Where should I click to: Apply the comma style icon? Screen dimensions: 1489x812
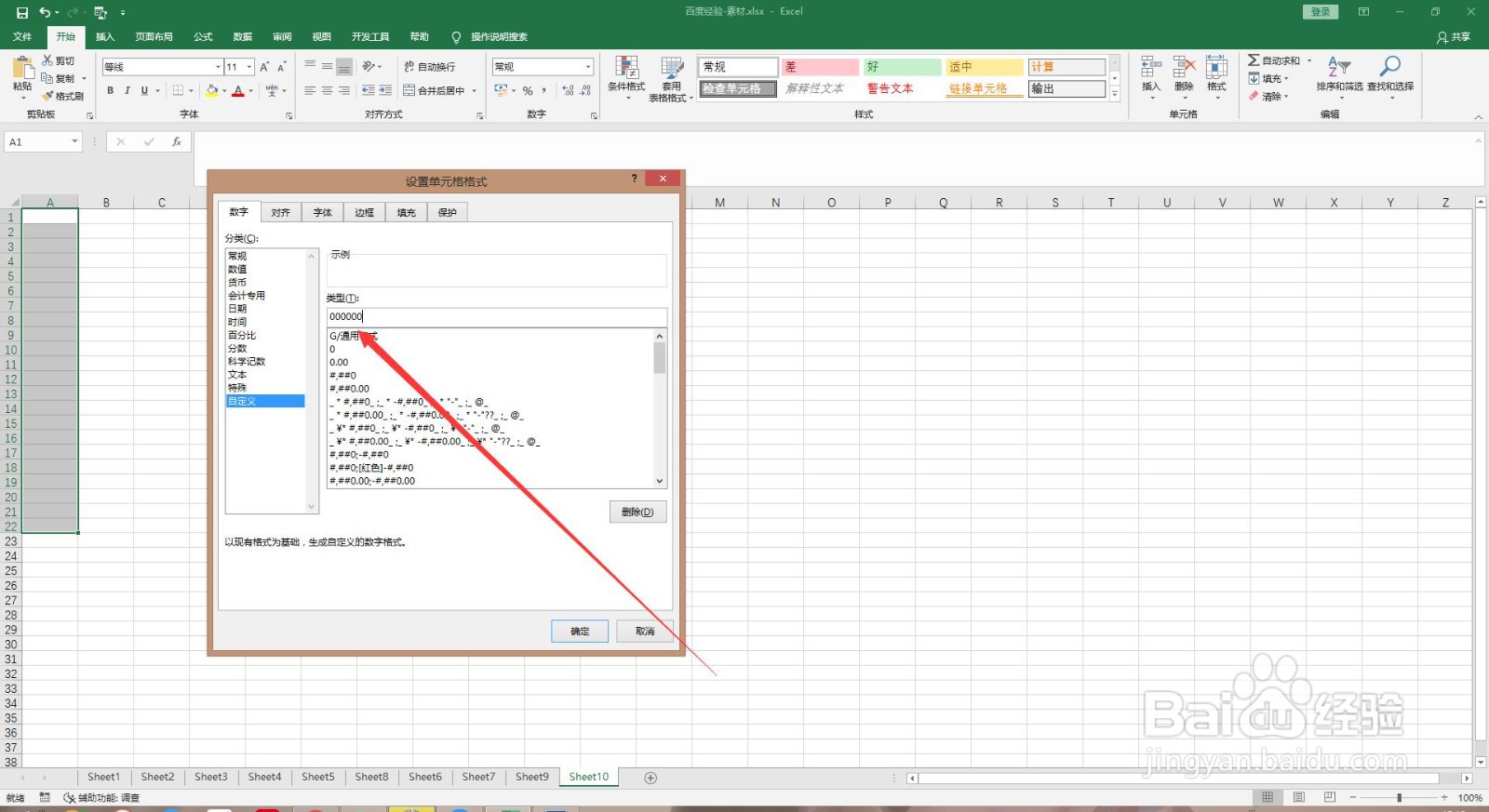(543, 90)
